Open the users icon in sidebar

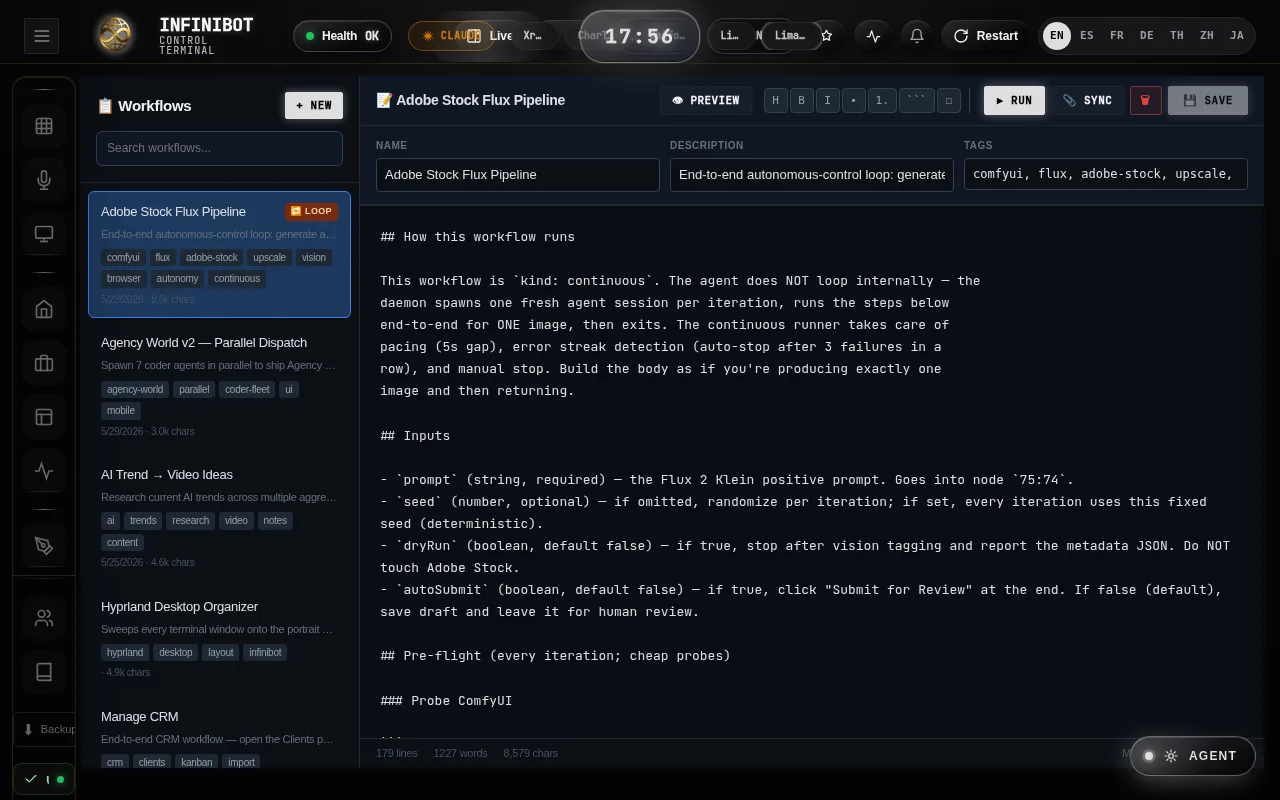pyautogui.click(x=44, y=618)
